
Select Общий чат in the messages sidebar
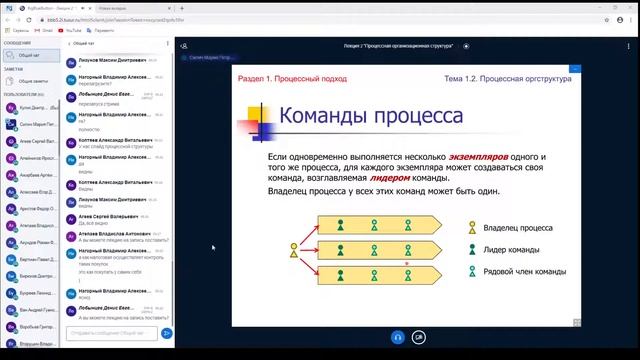[x=31, y=56]
